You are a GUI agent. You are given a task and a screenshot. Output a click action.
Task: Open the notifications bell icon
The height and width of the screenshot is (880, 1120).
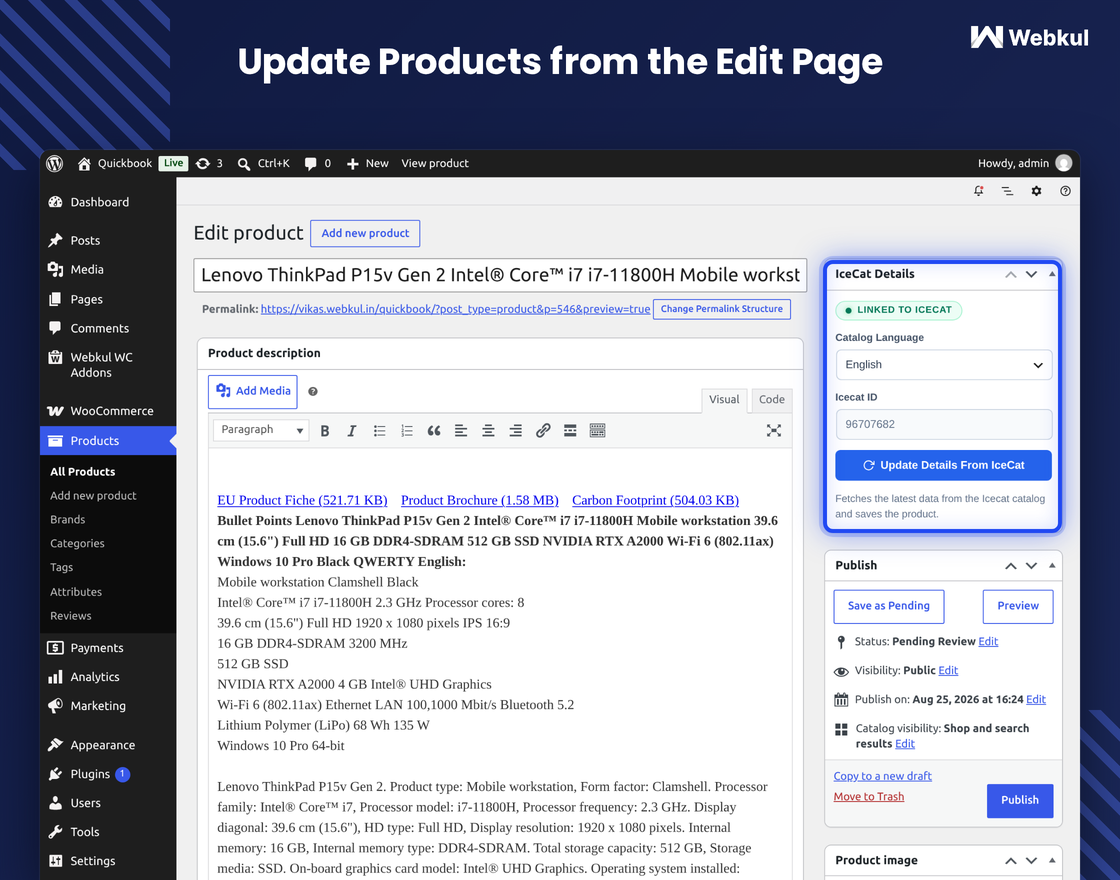pyautogui.click(x=979, y=191)
